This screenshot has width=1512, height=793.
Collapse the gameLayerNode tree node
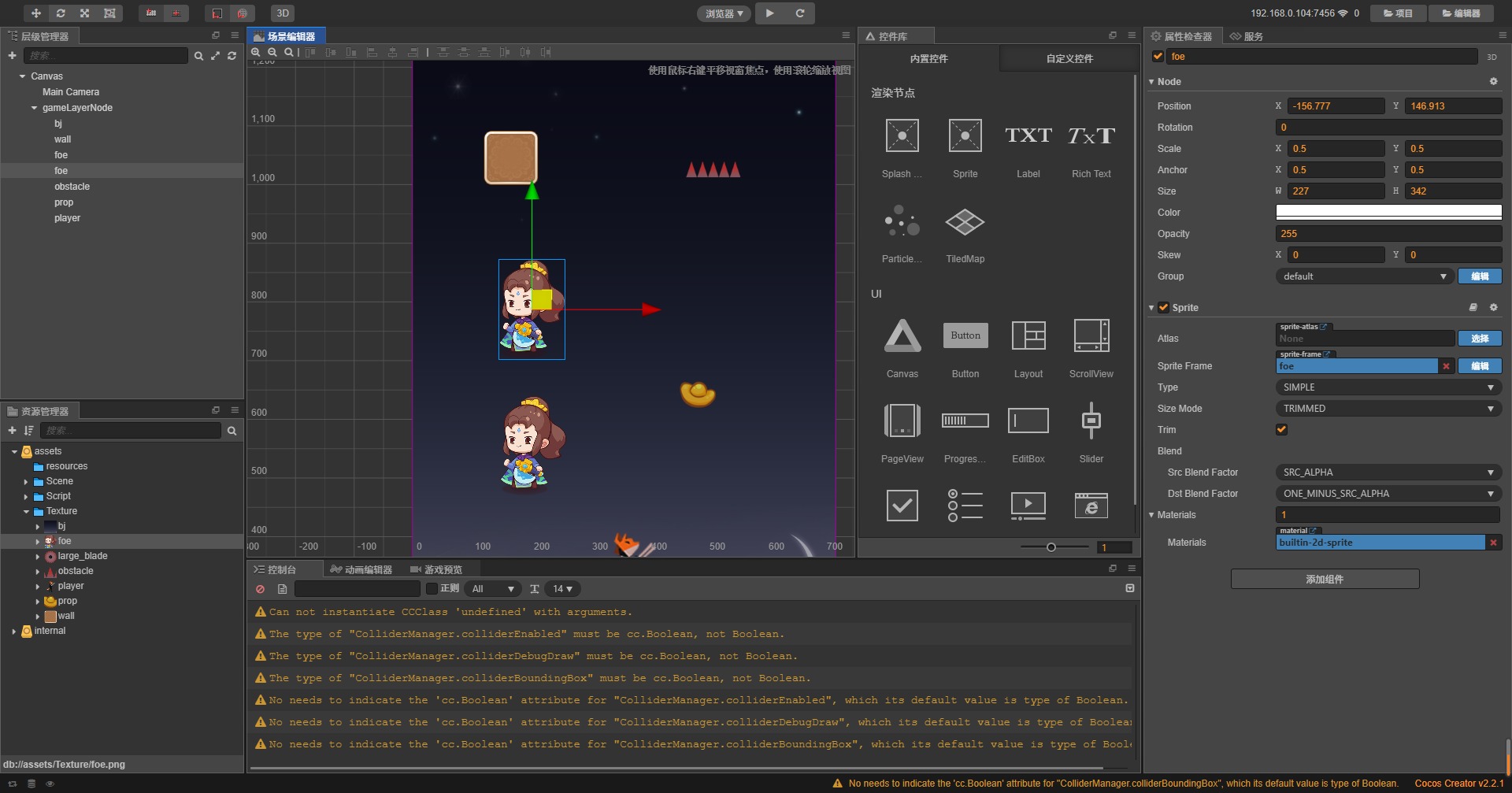pyautogui.click(x=34, y=108)
